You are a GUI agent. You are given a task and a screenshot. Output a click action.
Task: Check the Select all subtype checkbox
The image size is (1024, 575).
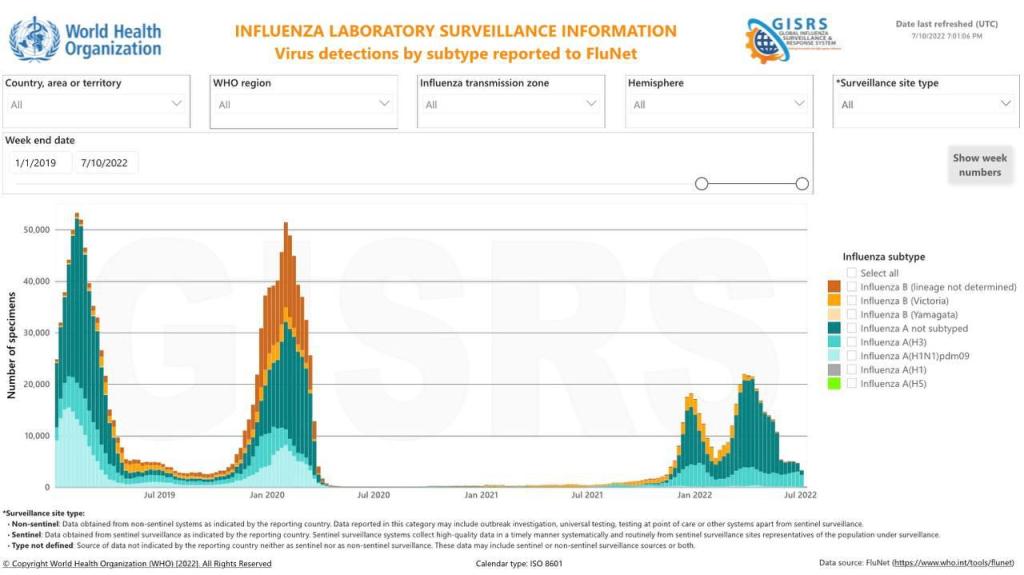point(851,273)
